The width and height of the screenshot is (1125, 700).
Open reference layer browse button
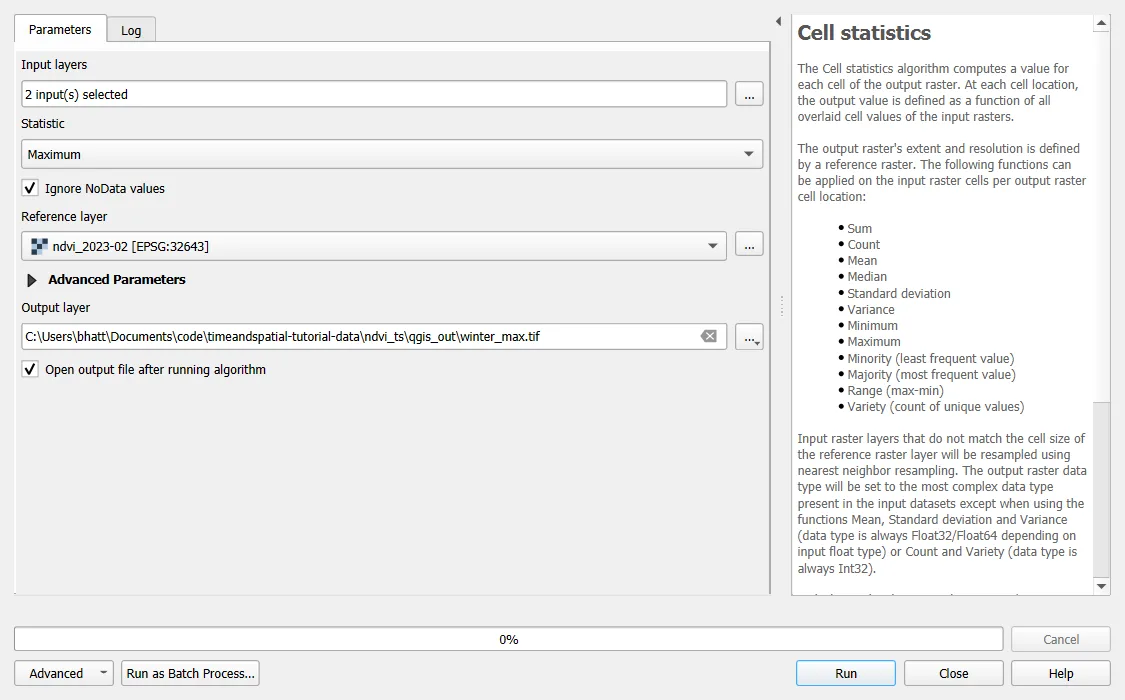click(x=749, y=245)
